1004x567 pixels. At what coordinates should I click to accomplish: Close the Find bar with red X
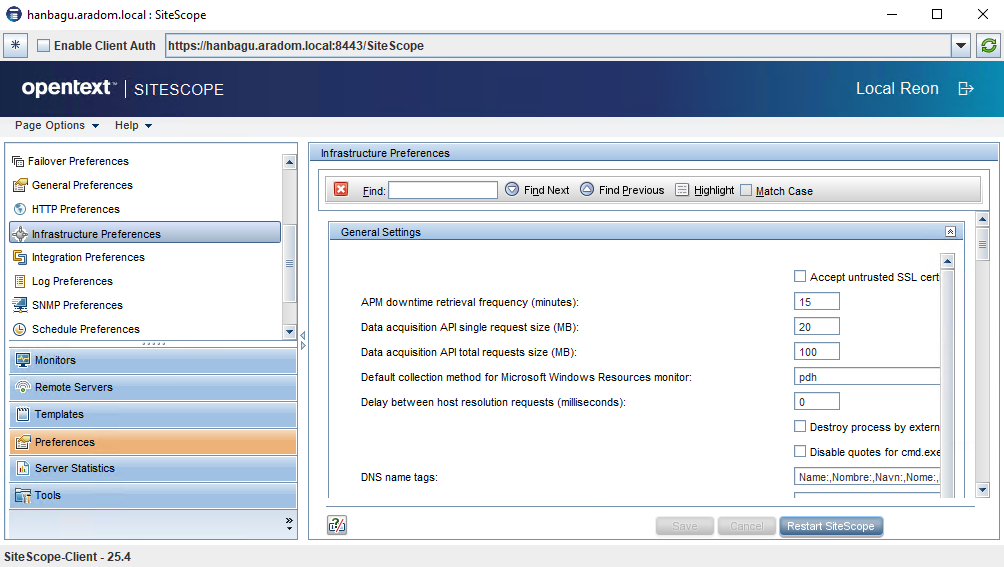[x=341, y=189]
